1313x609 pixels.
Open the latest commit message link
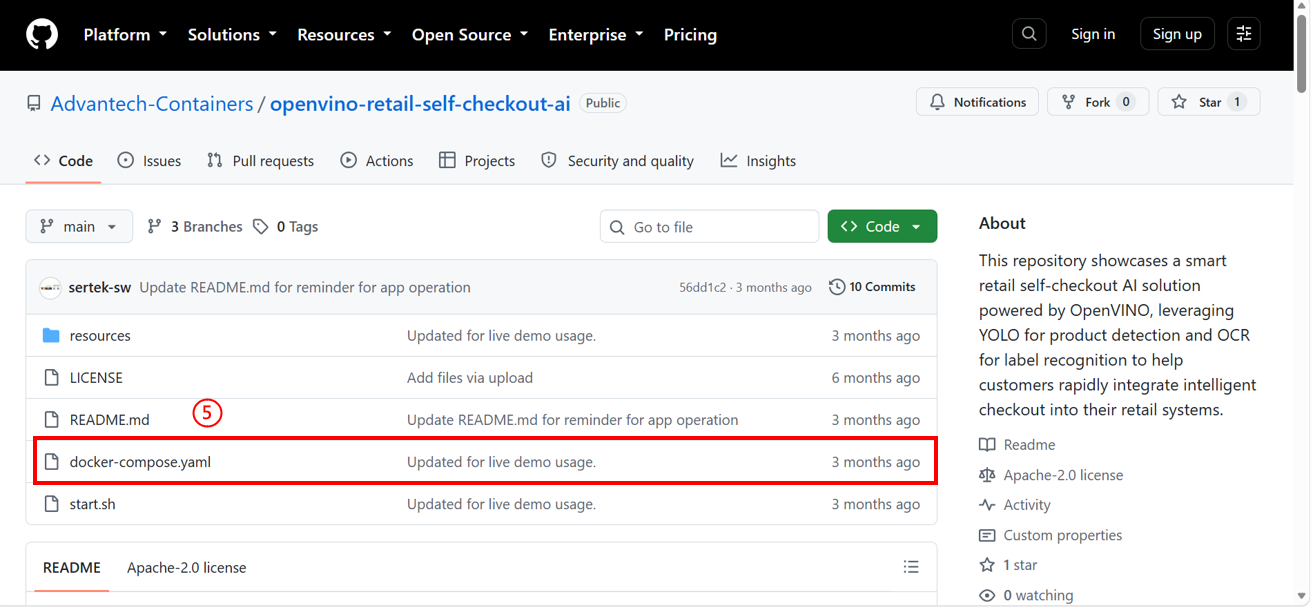tap(305, 288)
